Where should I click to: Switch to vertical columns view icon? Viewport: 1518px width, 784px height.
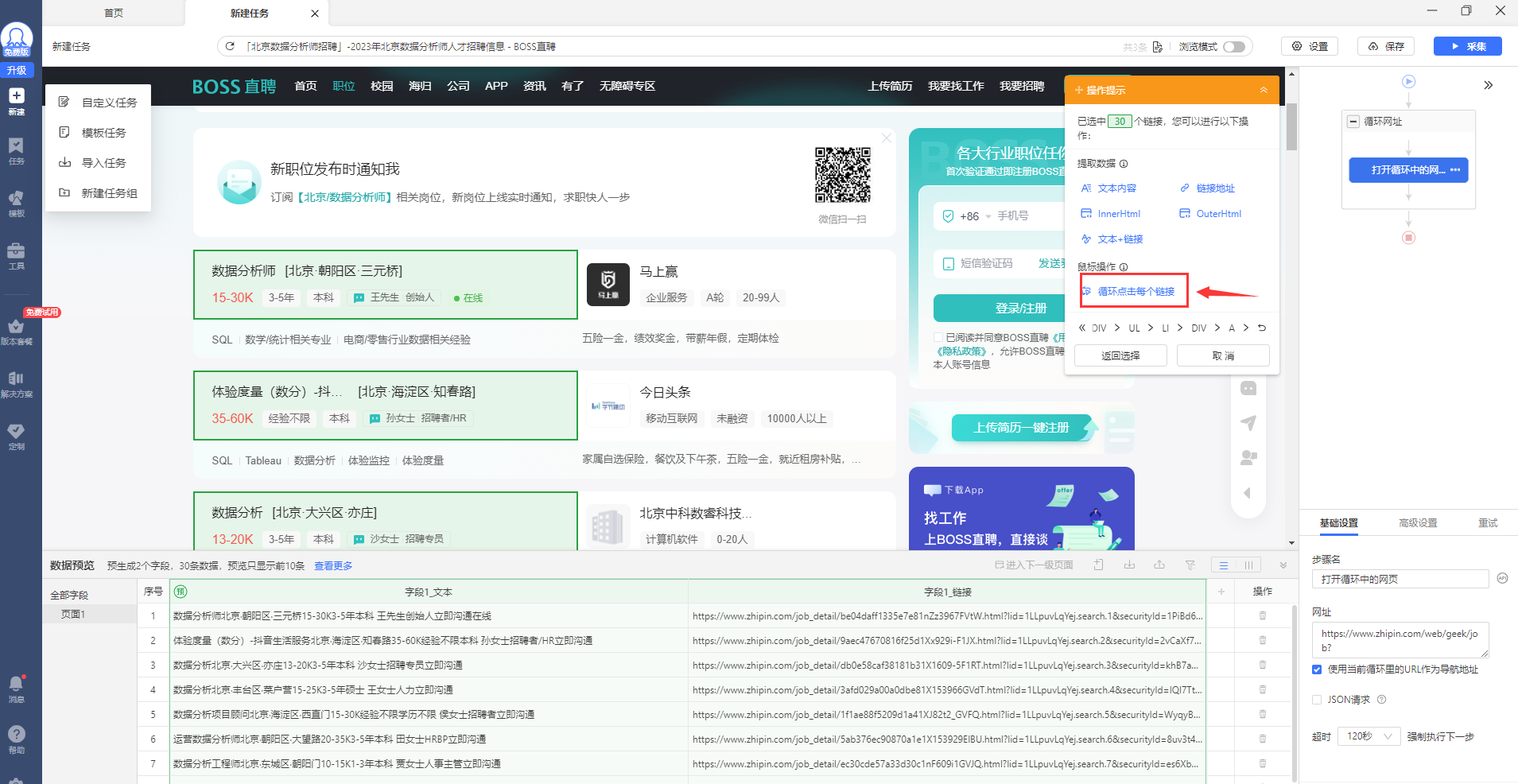click(x=1248, y=565)
